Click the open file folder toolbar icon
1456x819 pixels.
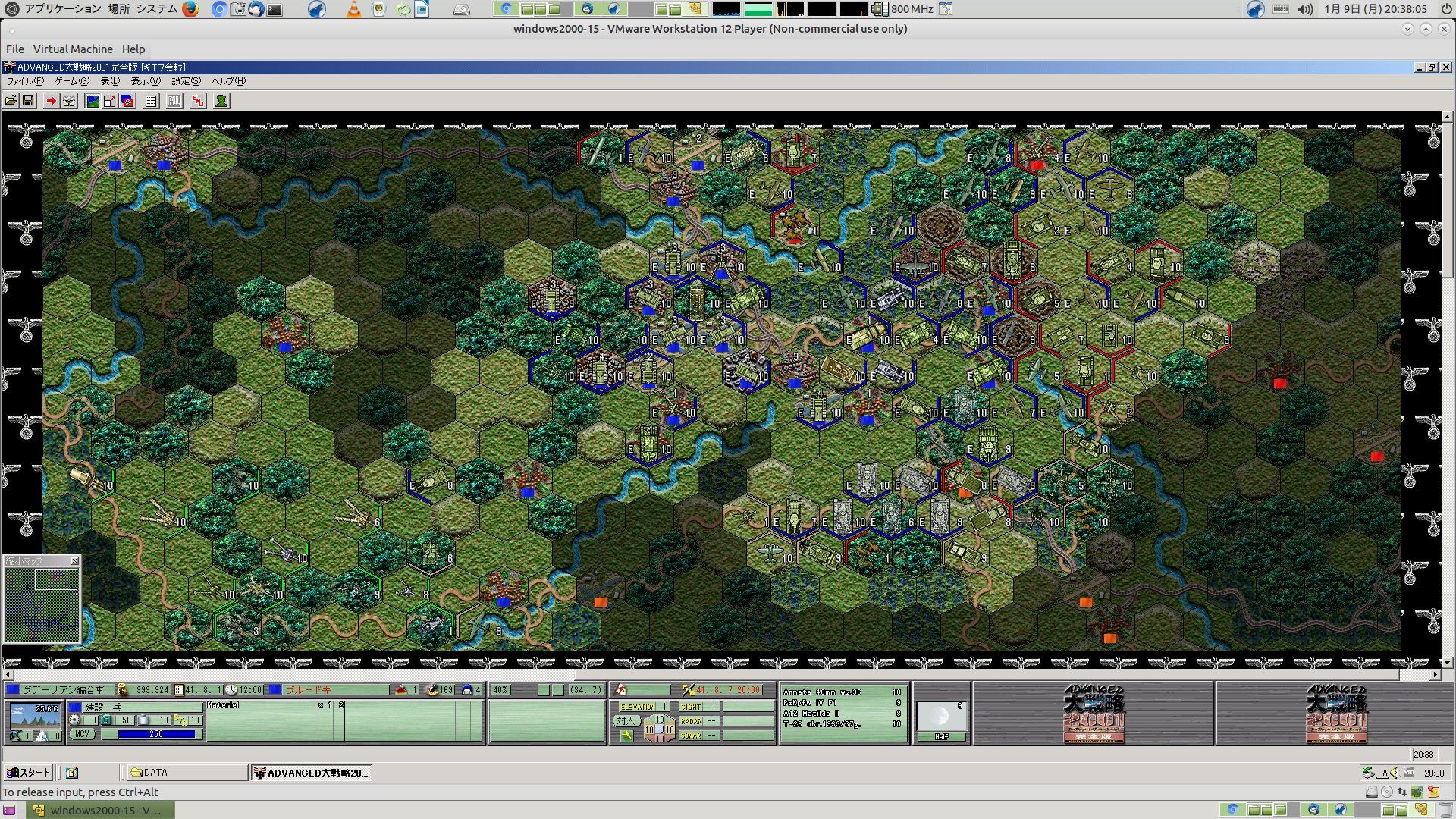(x=11, y=101)
